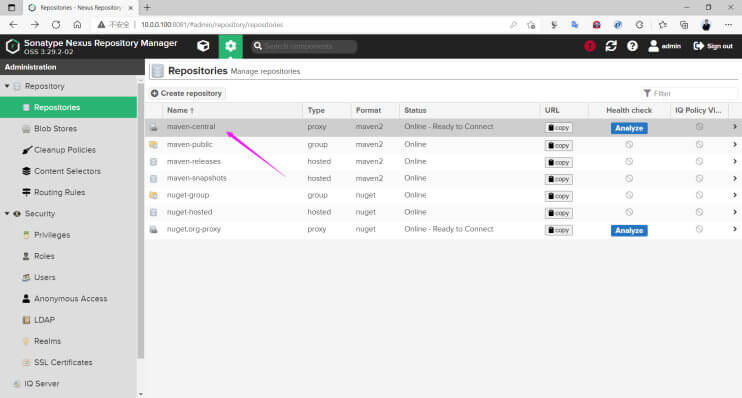This screenshot has width=742, height=398.
Task: Copy URL of nuget-hosted
Action: click(x=559, y=213)
